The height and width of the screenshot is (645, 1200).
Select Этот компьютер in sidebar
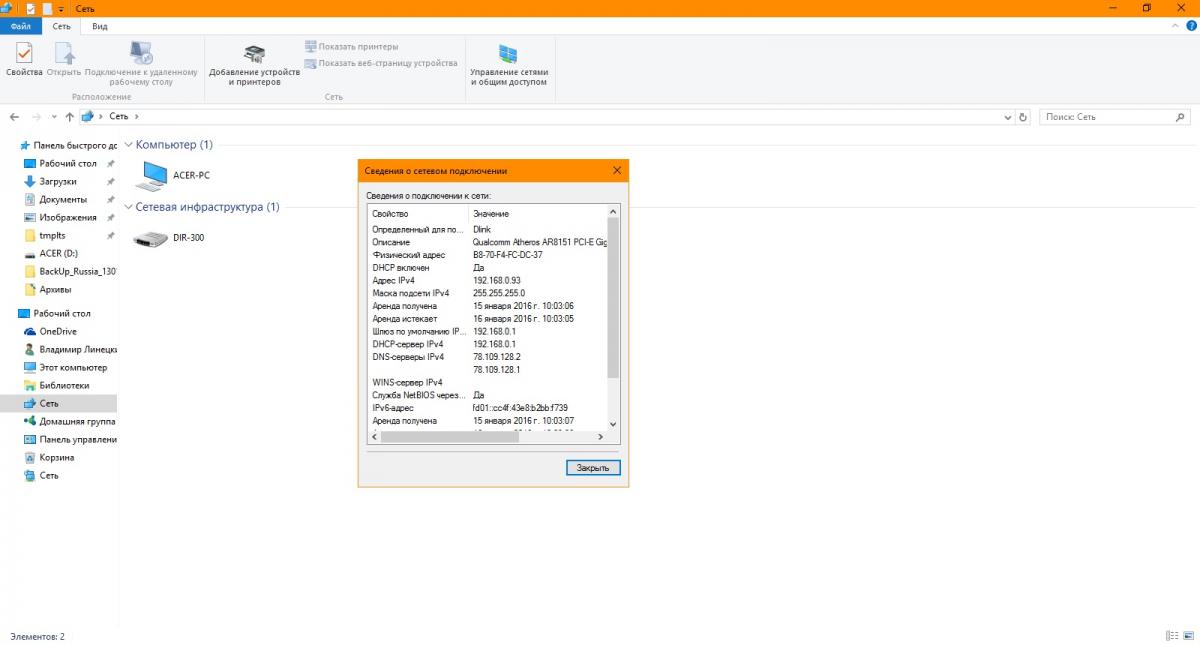tap(66, 367)
